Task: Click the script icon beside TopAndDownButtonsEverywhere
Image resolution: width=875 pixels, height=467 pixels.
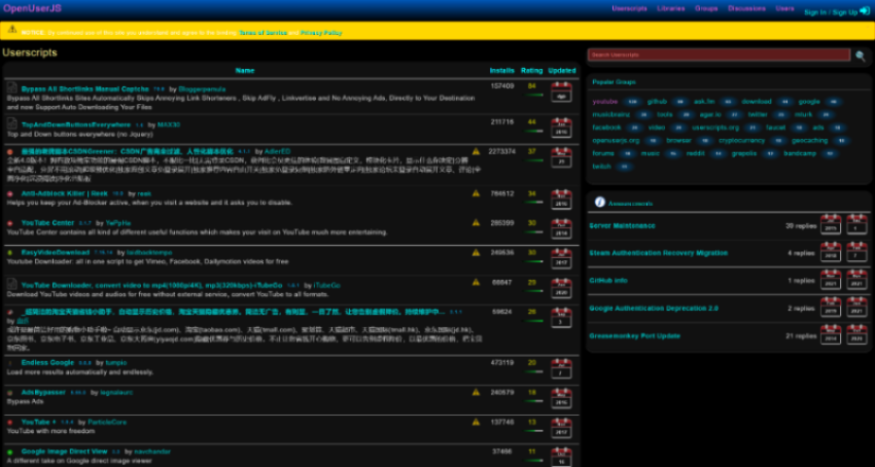Action: point(12,123)
